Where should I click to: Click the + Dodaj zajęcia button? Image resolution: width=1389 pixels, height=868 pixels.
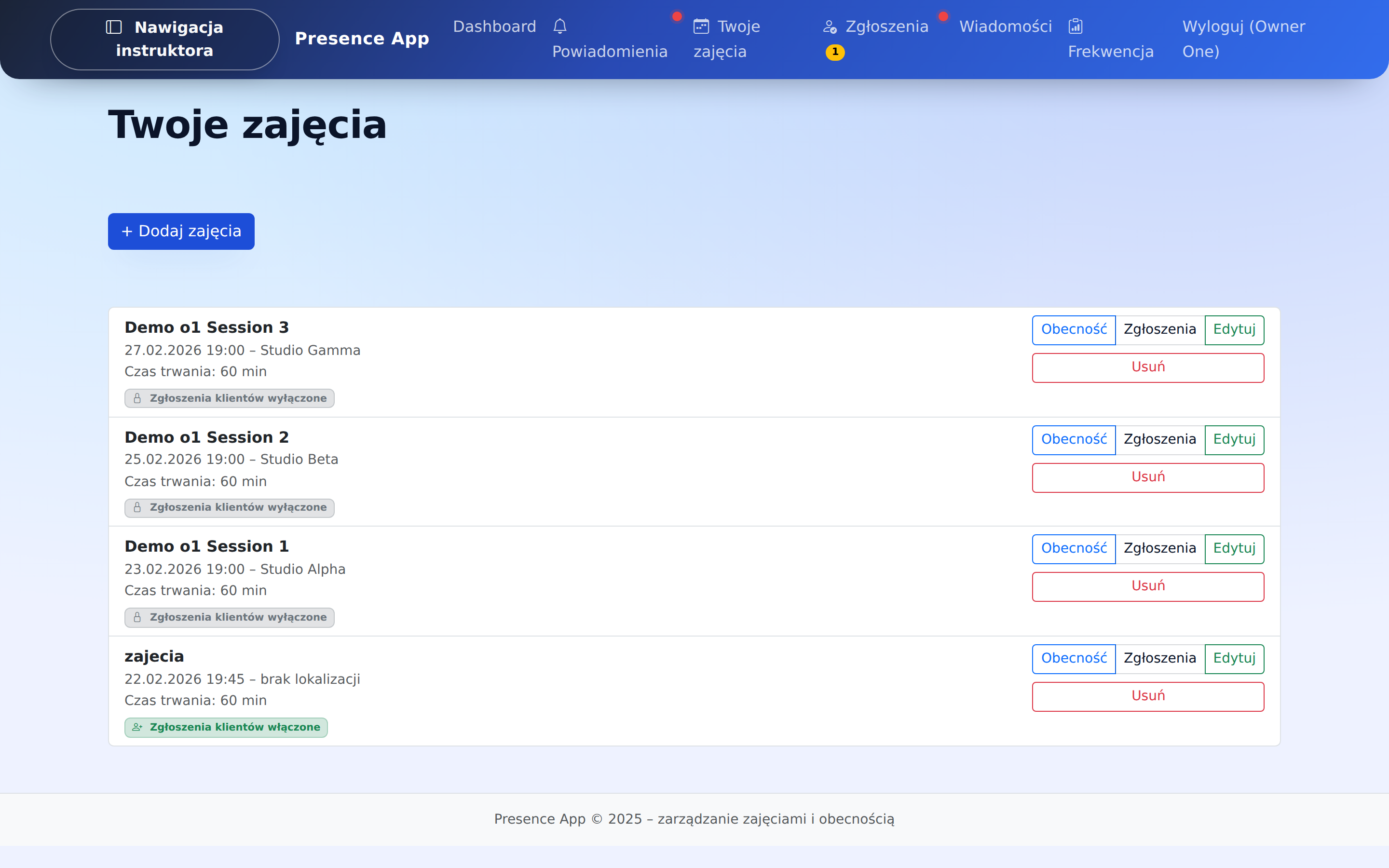click(181, 231)
